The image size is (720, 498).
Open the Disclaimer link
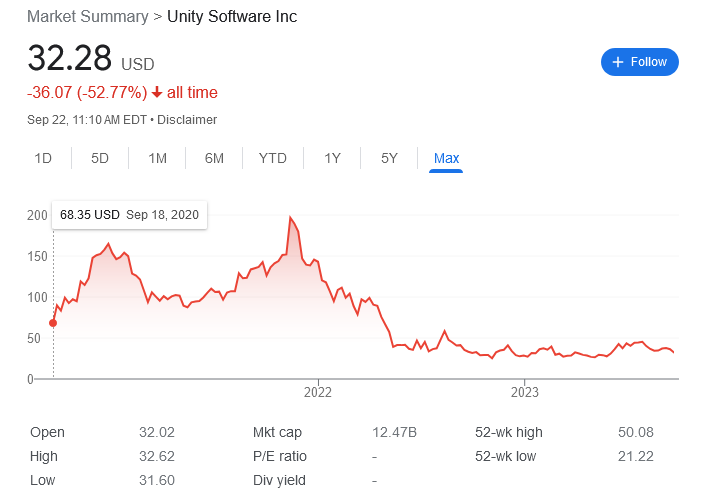click(x=187, y=120)
